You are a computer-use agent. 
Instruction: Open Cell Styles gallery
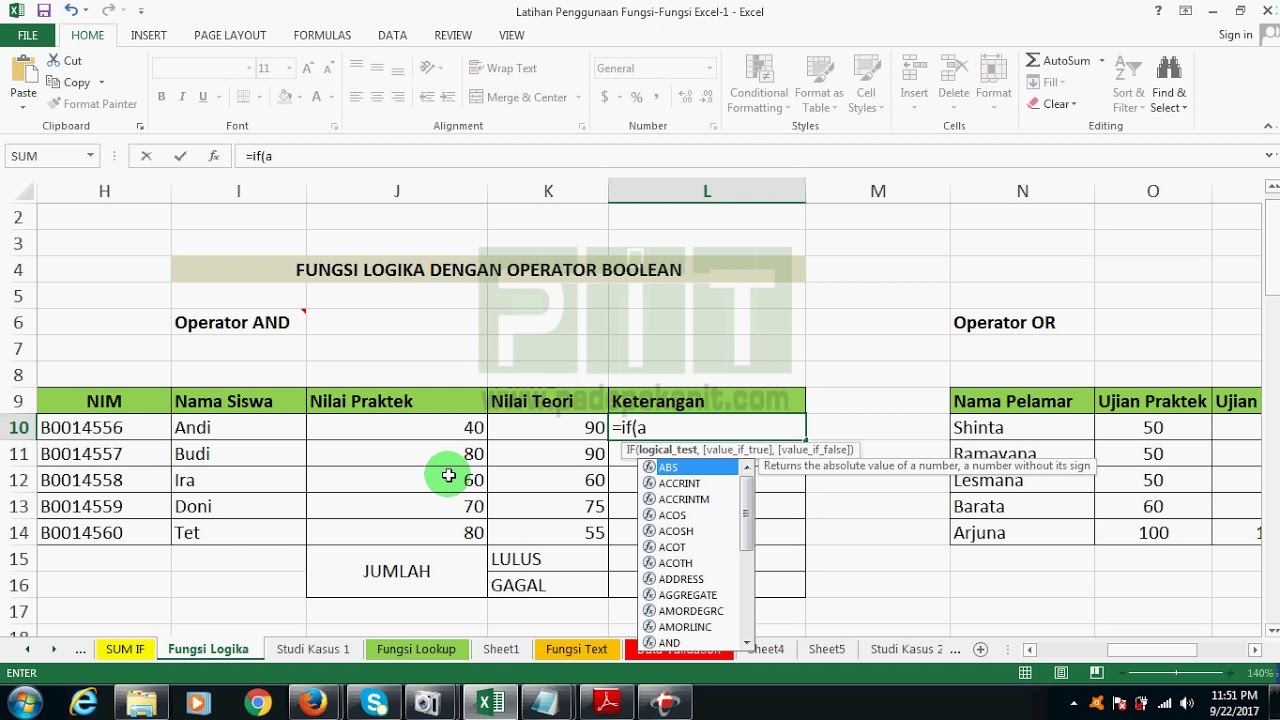tap(866, 84)
